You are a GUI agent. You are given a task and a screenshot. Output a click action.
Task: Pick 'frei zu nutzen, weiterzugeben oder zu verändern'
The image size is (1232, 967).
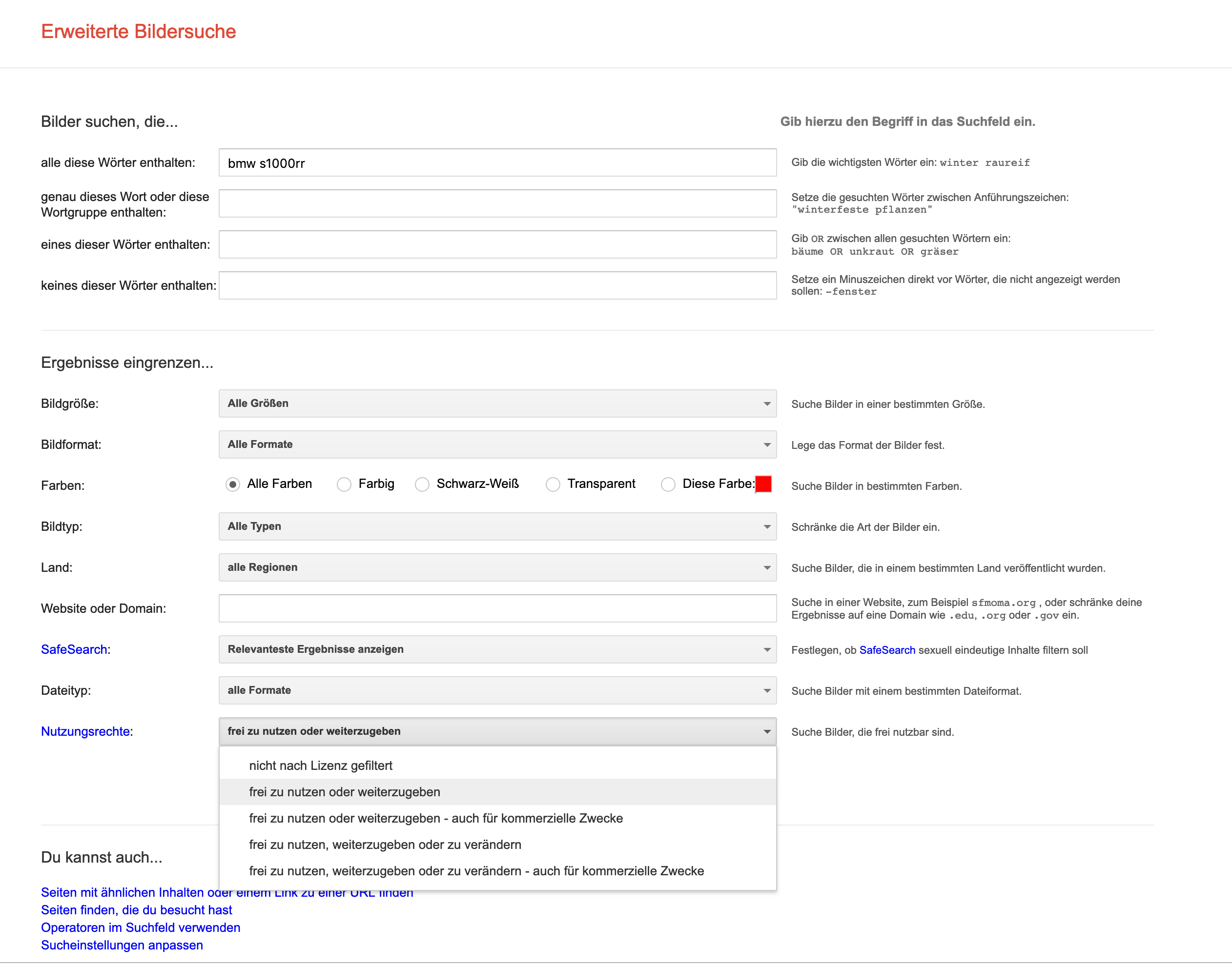385,845
